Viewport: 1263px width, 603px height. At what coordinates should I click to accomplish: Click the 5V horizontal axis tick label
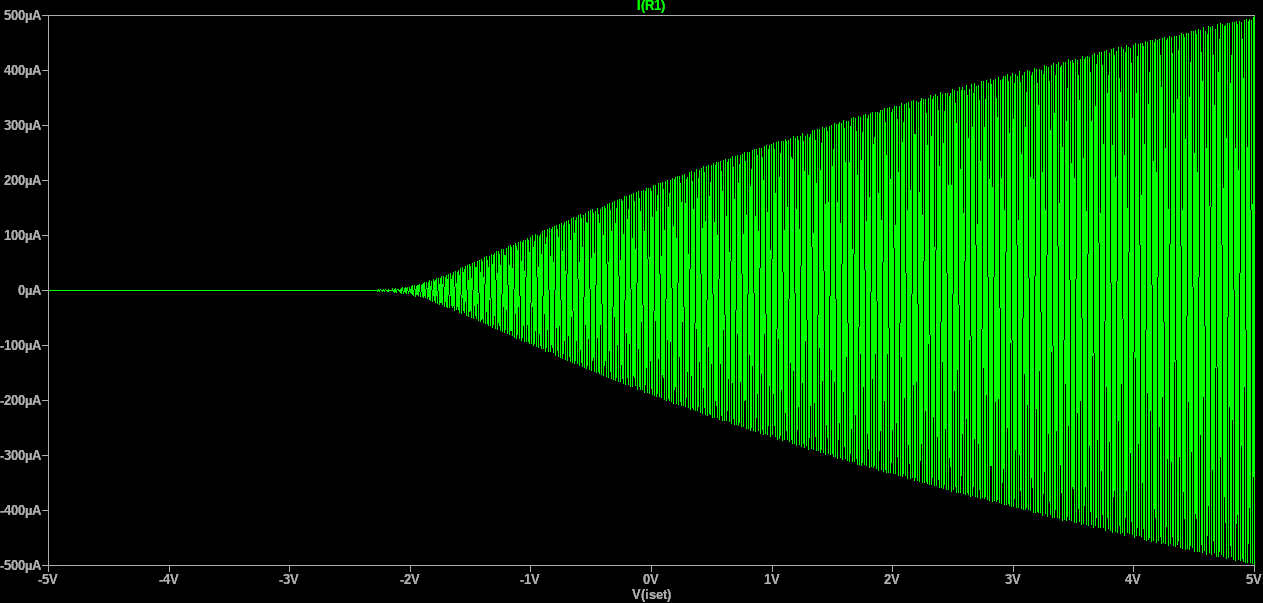click(1252, 579)
